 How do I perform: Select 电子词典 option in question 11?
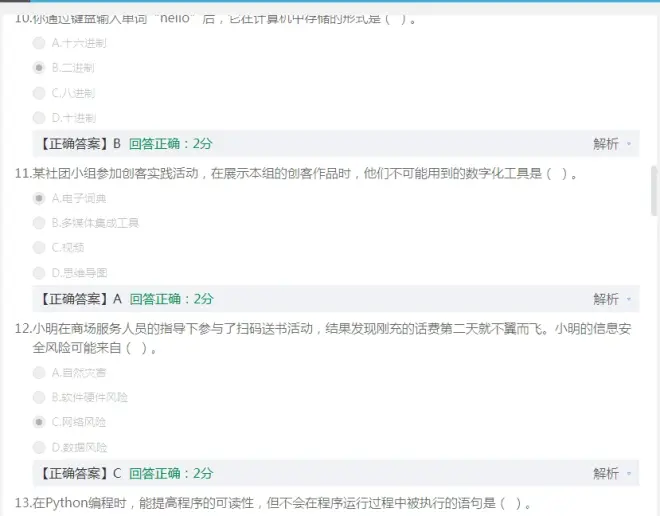[x=39, y=198]
